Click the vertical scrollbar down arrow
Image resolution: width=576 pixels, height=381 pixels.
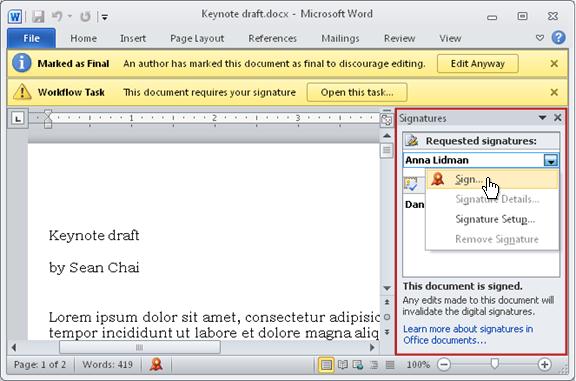click(x=387, y=288)
